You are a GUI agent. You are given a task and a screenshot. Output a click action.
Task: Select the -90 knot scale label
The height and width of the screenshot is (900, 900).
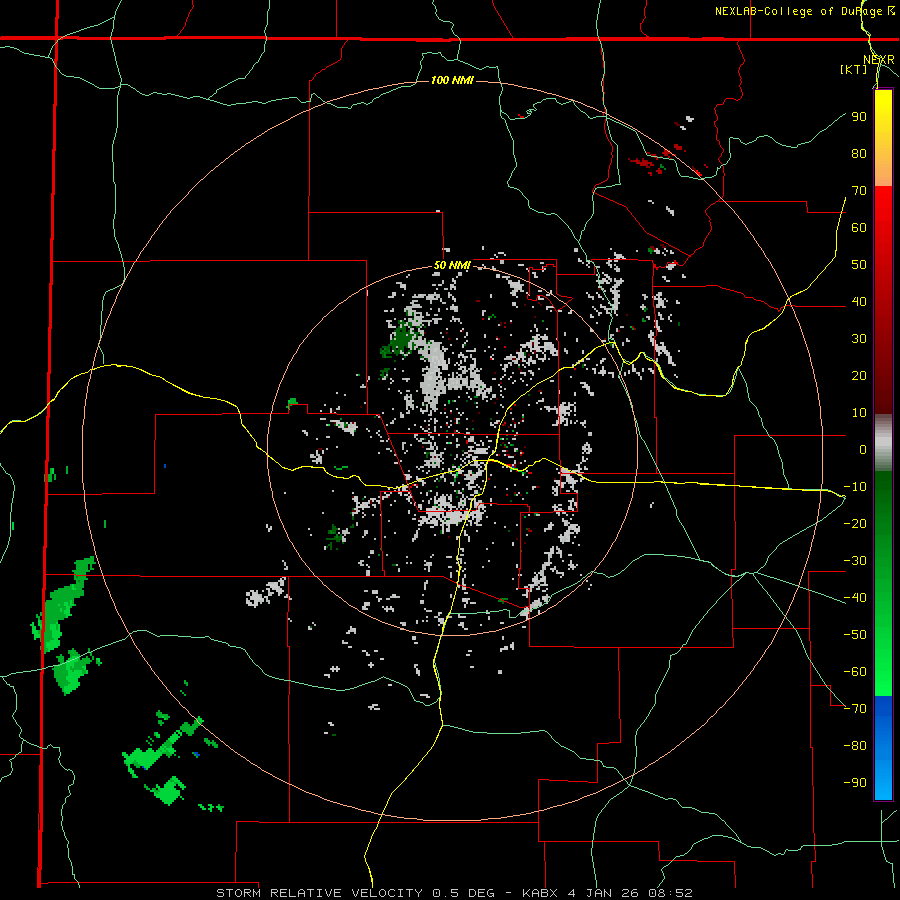pos(855,783)
